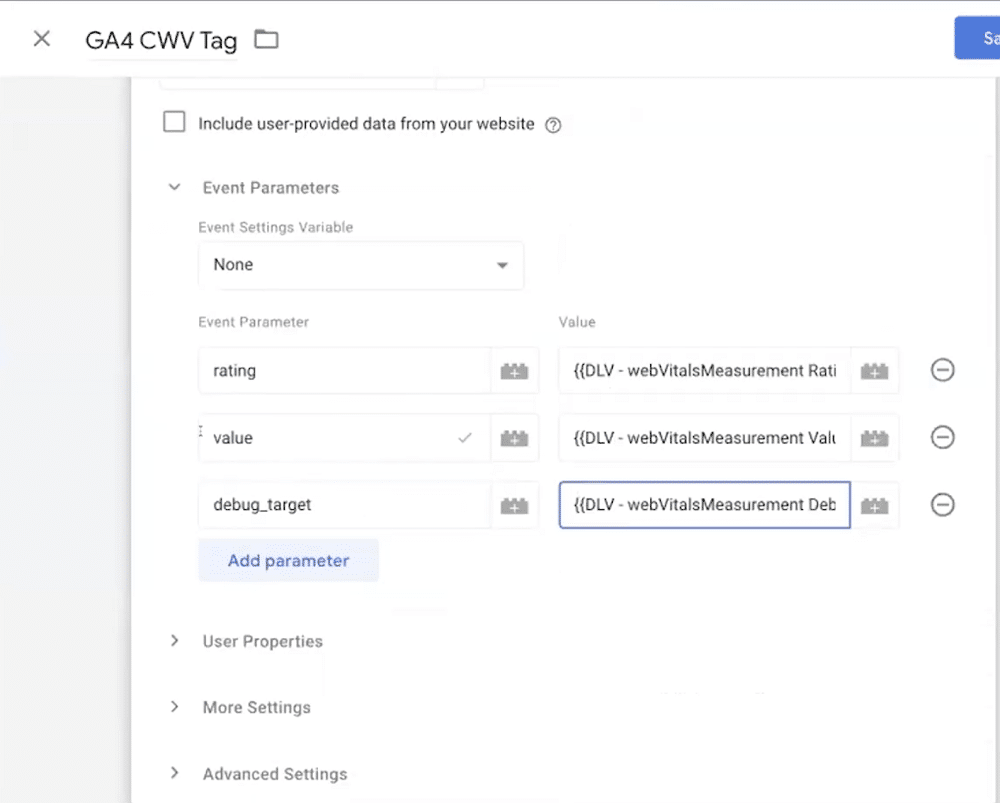Click the Event Parameter column header
This screenshot has width=1000, height=803.
[x=253, y=322]
